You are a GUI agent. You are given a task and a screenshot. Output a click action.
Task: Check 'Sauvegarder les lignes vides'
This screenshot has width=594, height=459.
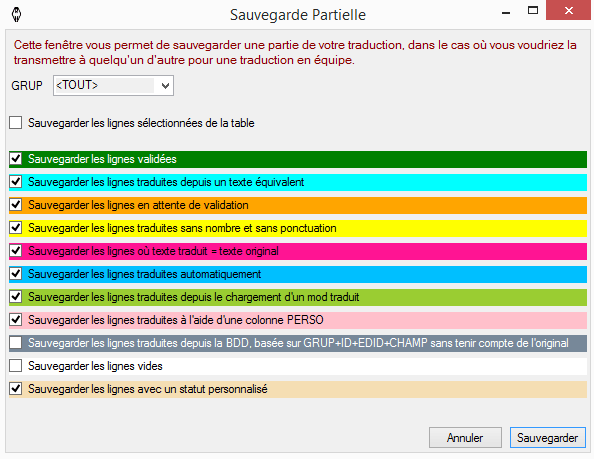[x=16, y=366]
